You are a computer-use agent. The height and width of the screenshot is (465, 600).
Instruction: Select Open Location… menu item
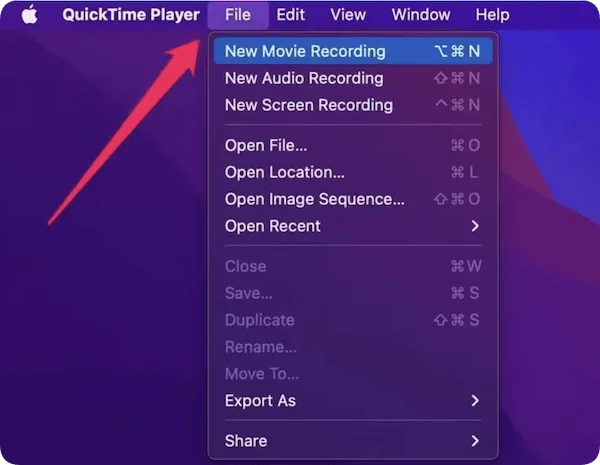pos(353,172)
